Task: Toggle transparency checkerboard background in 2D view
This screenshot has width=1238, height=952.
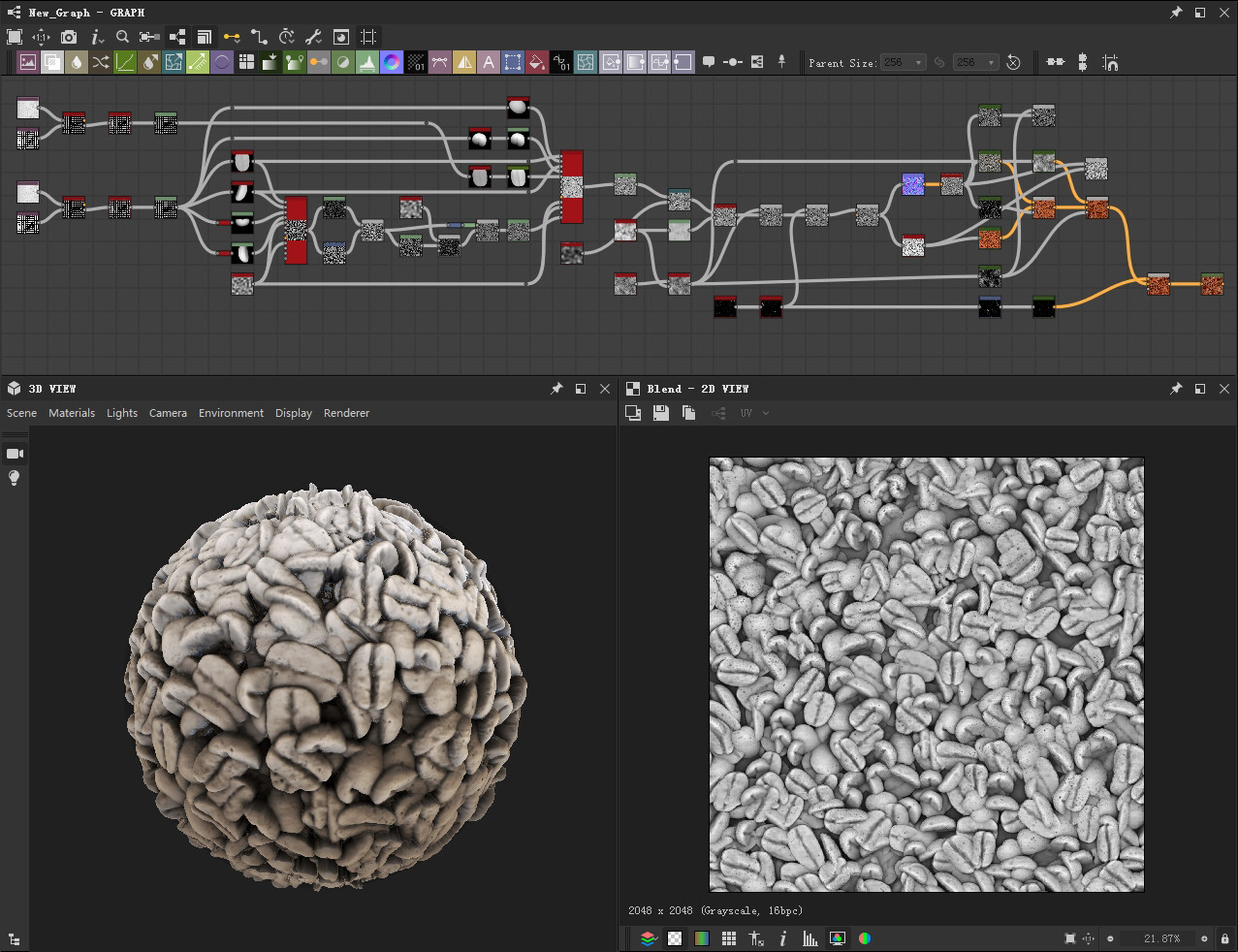Action: tap(674, 938)
